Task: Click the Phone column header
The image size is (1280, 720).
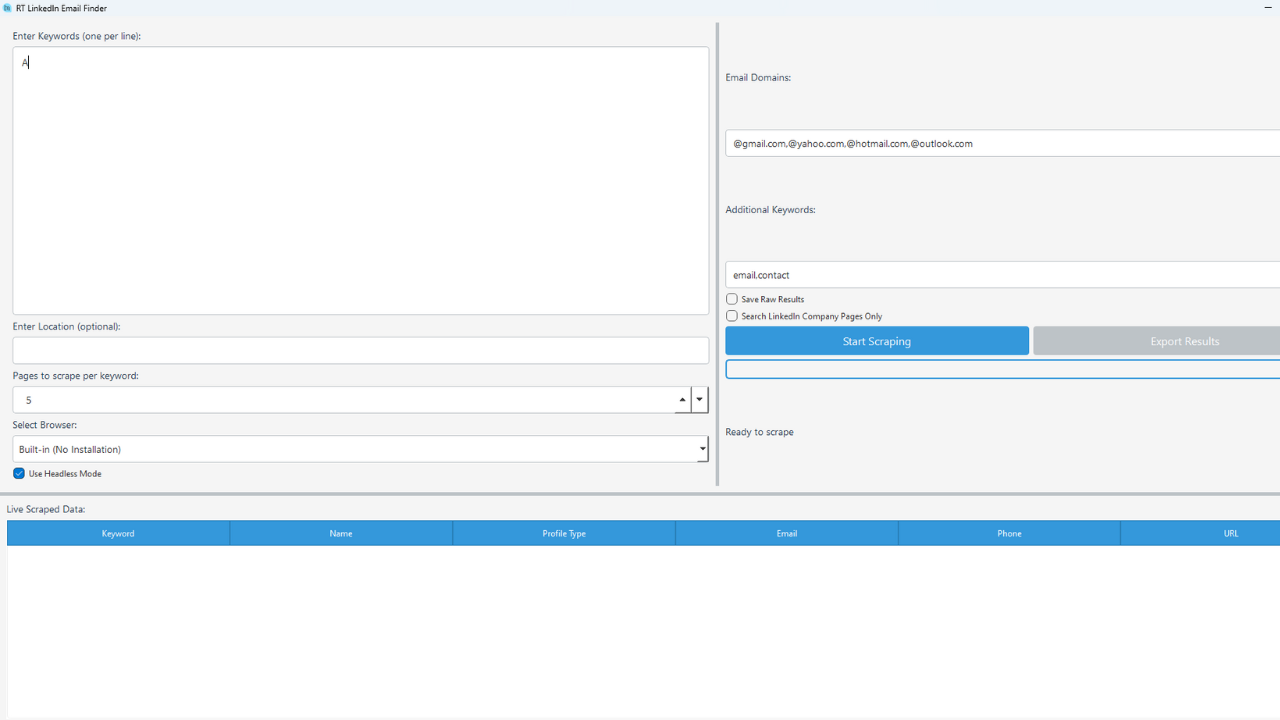Action: point(1009,533)
